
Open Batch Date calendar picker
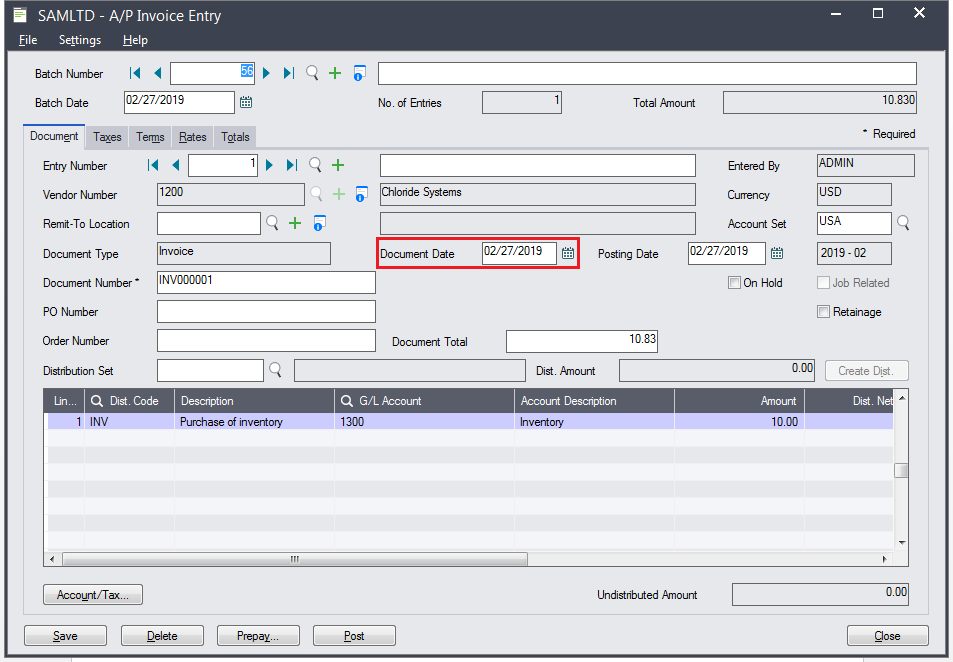pyautogui.click(x=246, y=102)
